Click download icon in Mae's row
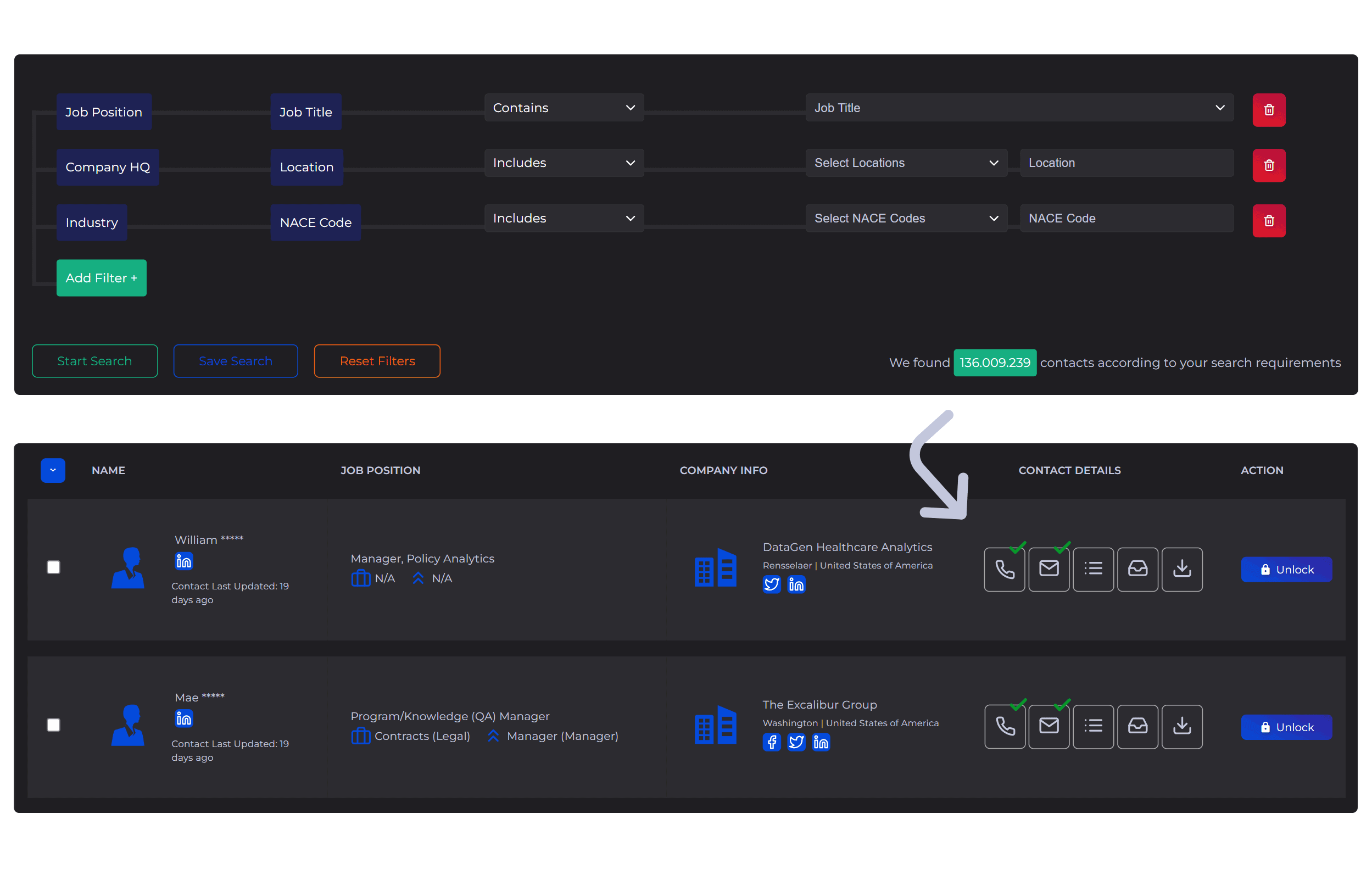This screenshot has width=1372, height=869. tap(1183, 727)
